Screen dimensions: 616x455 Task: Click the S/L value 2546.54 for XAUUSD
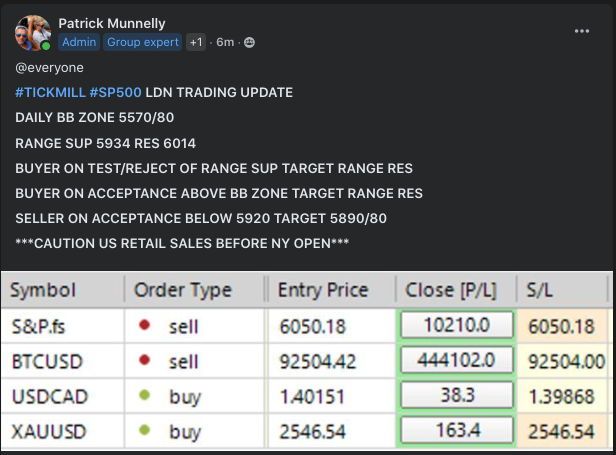pos(561,431)
